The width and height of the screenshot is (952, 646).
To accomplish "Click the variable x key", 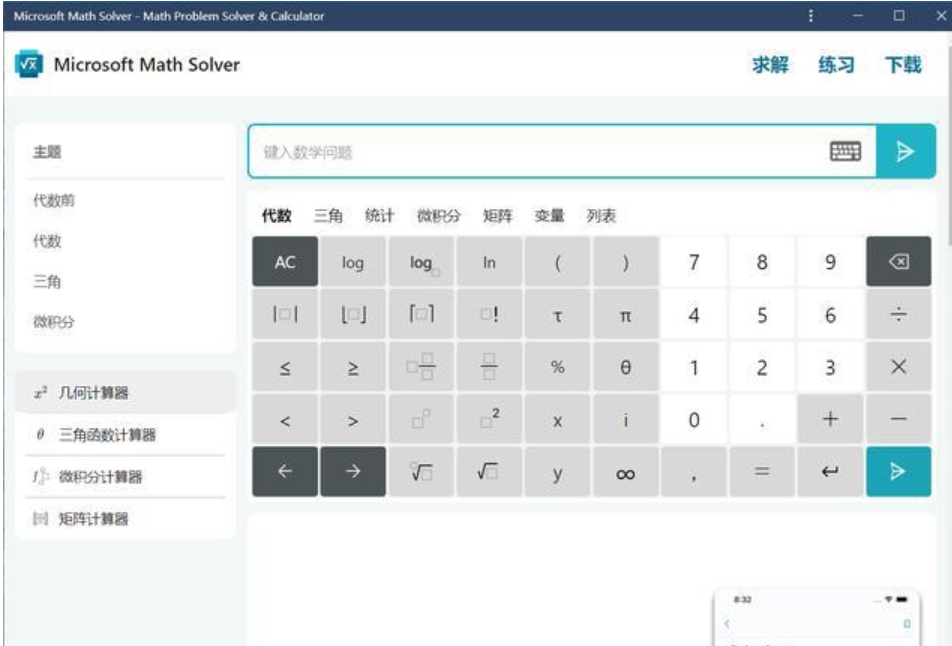I will coord(557,420).
